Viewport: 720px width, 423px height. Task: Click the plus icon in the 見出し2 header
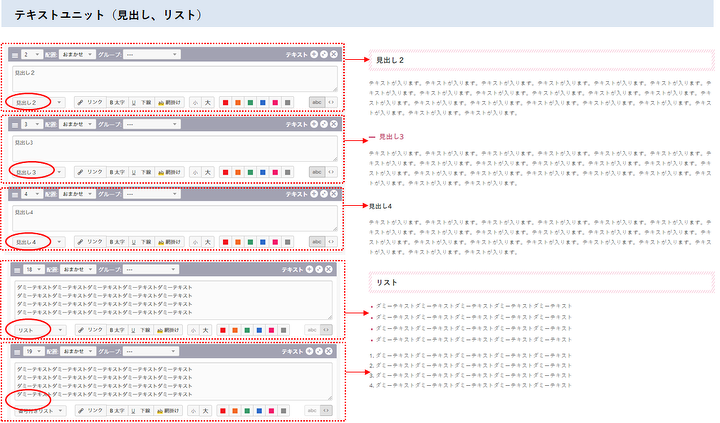313,54
